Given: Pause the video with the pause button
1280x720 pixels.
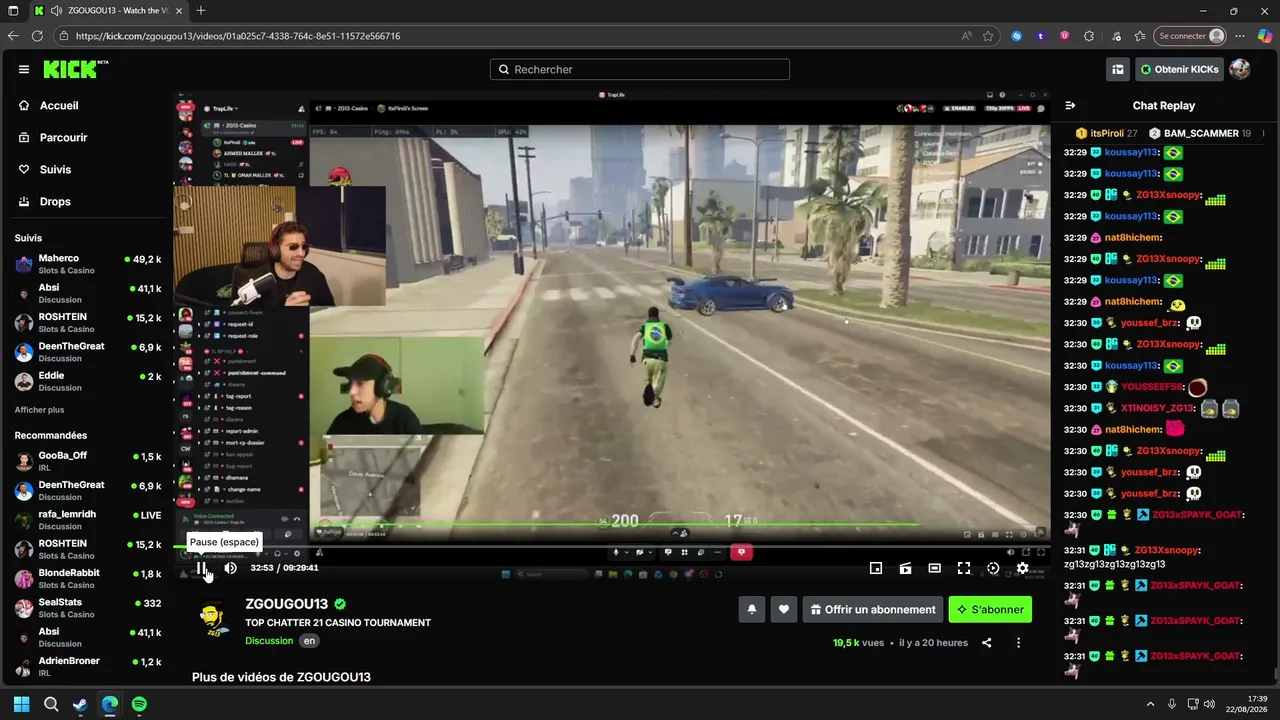Looking at the screenshot, I should [x=201, y=568].
